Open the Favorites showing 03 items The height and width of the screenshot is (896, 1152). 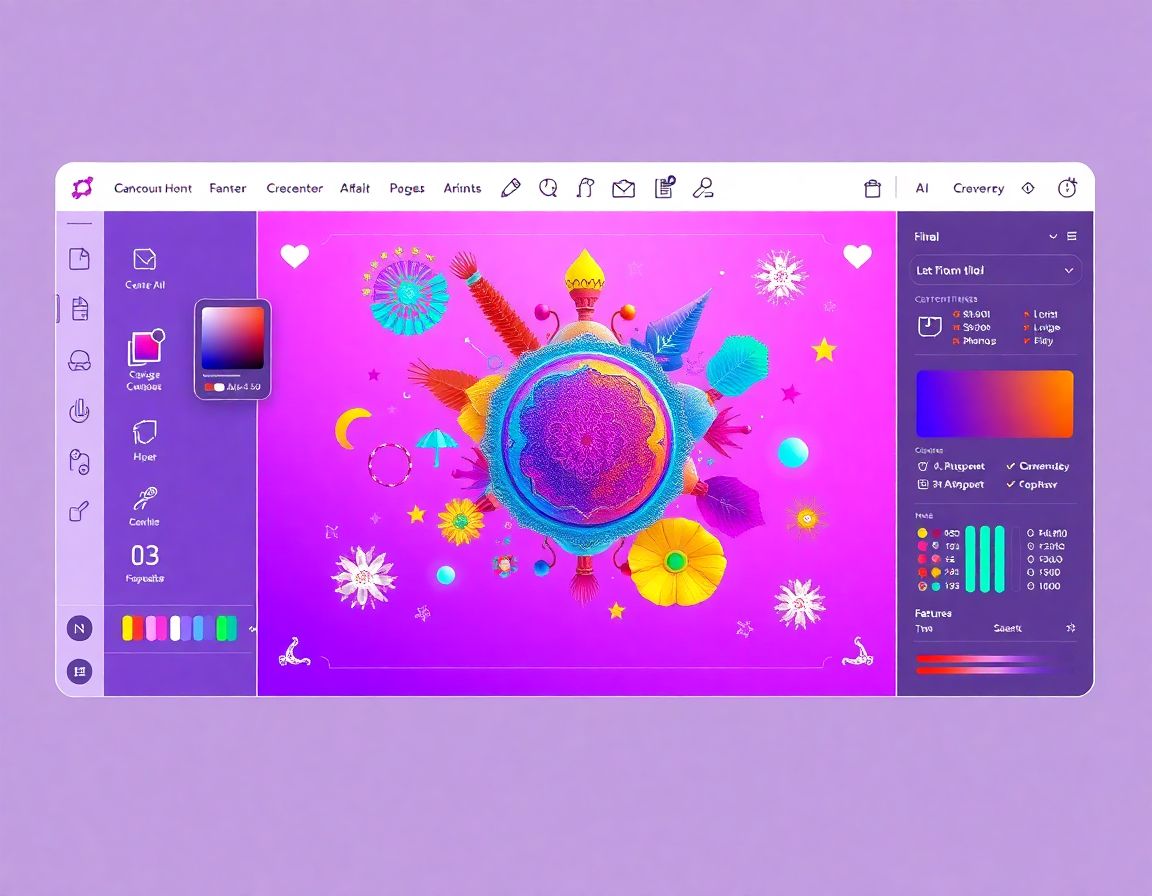coord(143,560)
